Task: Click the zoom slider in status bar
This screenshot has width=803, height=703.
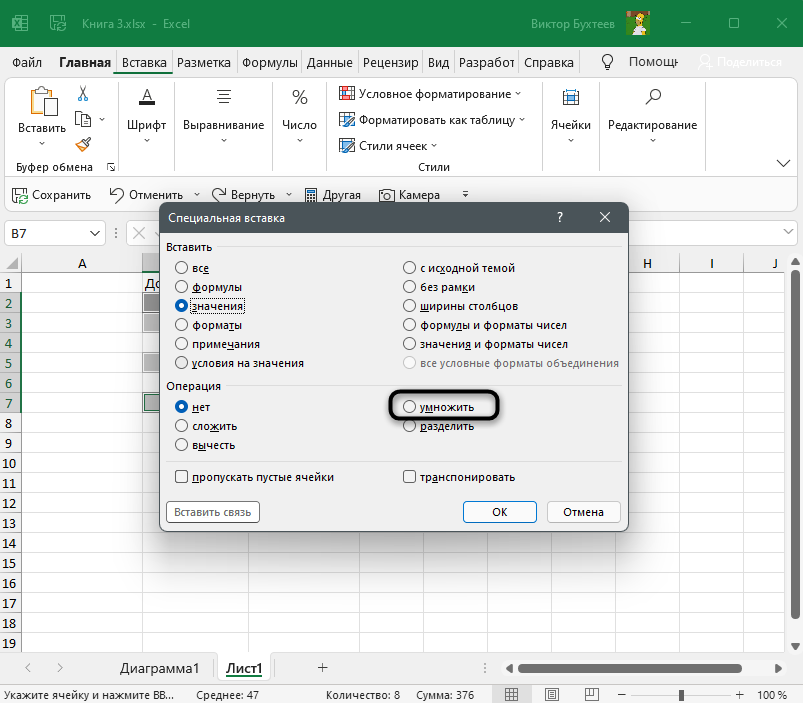Action: [681, 695]
